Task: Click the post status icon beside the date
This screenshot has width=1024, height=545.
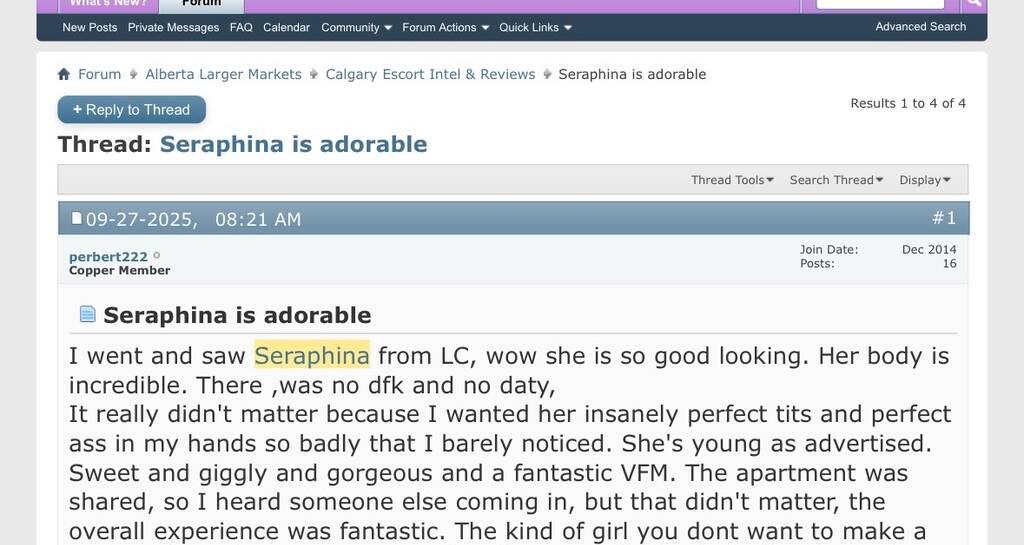Action: pos(77,218)
